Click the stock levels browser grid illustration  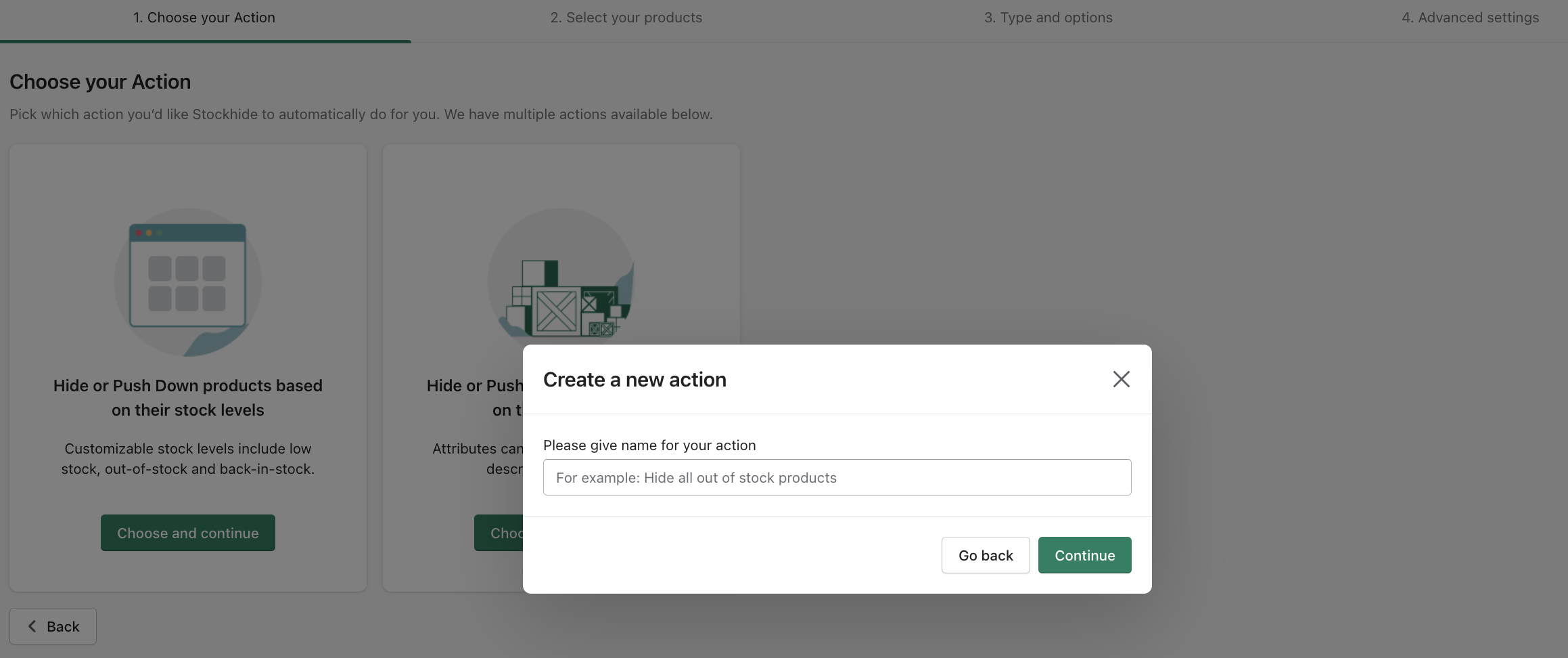tap(187, 282)
